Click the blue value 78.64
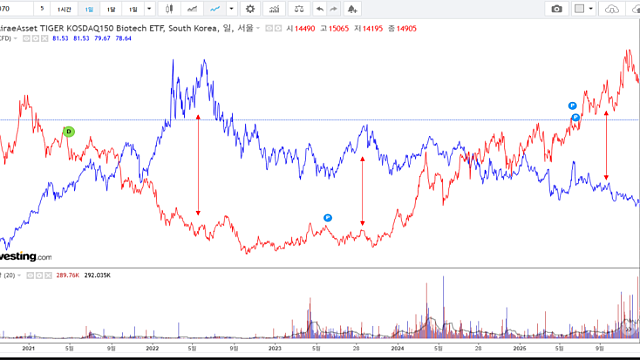Screen dimensions: 640x360 click(123, 38)
